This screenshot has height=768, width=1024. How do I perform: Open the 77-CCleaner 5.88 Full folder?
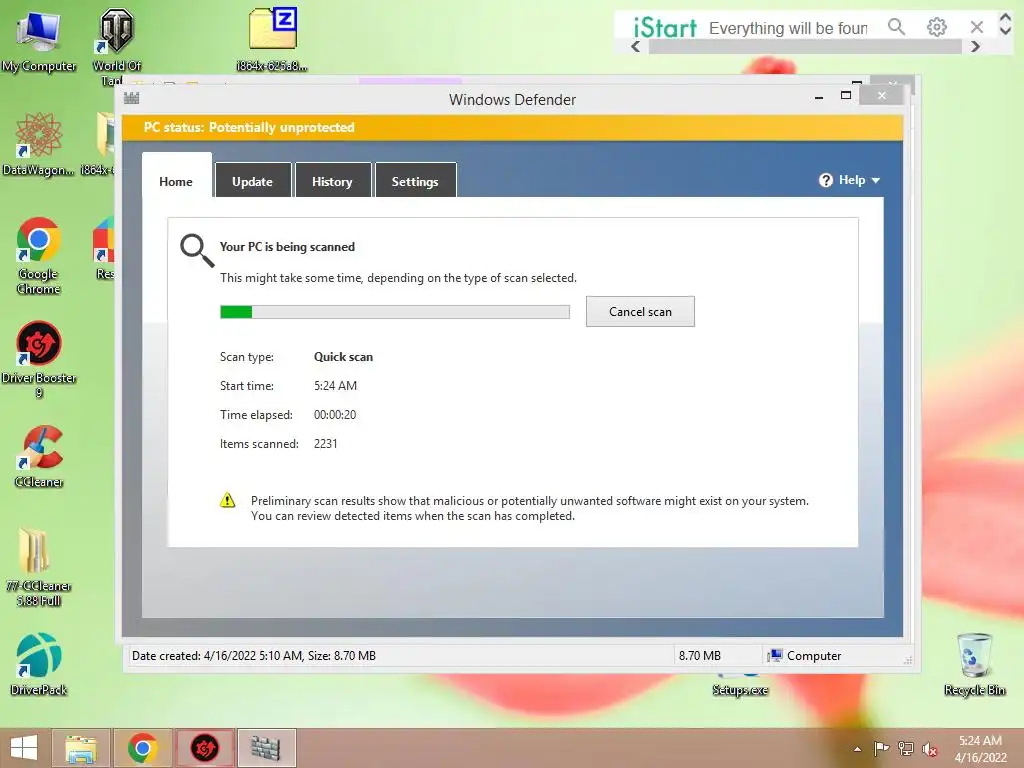click(x=39, y=567)
